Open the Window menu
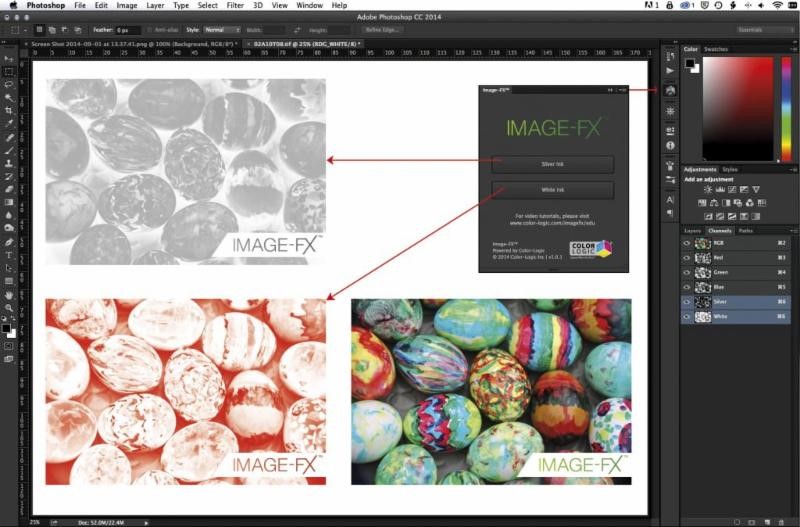Viewport: 800px width, 527px height. pyautogui.click(x=309, y=5)
